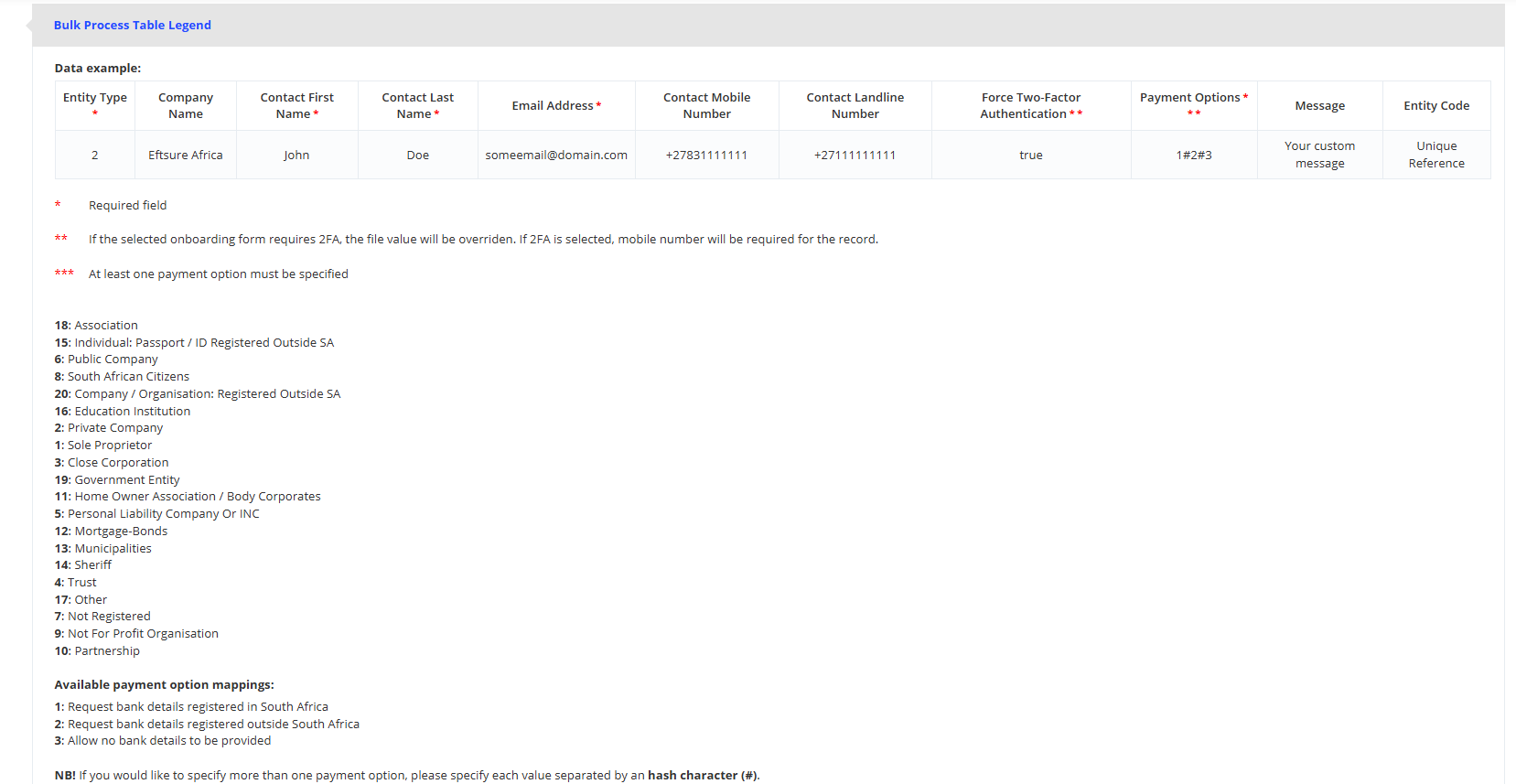The image size is (1516, 784).
Task: Click the 2: Private Company legend entry
Action: coord(109,428)
